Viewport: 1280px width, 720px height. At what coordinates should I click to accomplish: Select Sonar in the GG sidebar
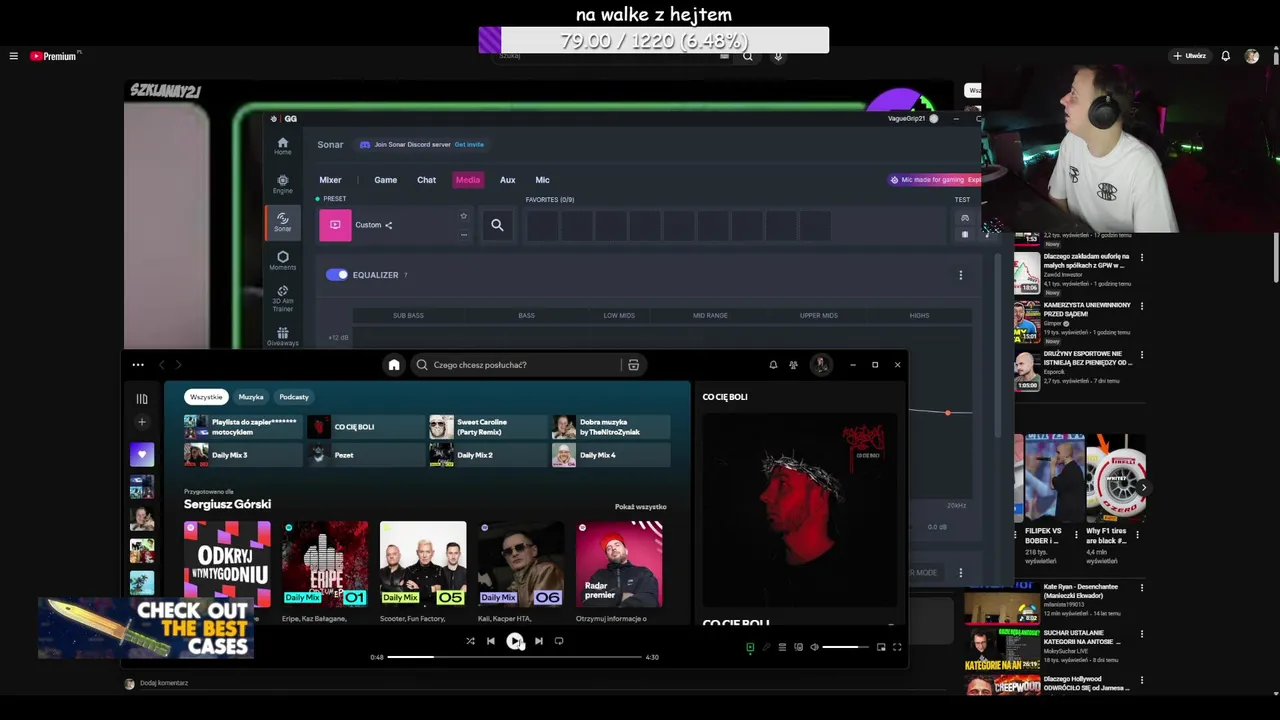click(283, 222)
